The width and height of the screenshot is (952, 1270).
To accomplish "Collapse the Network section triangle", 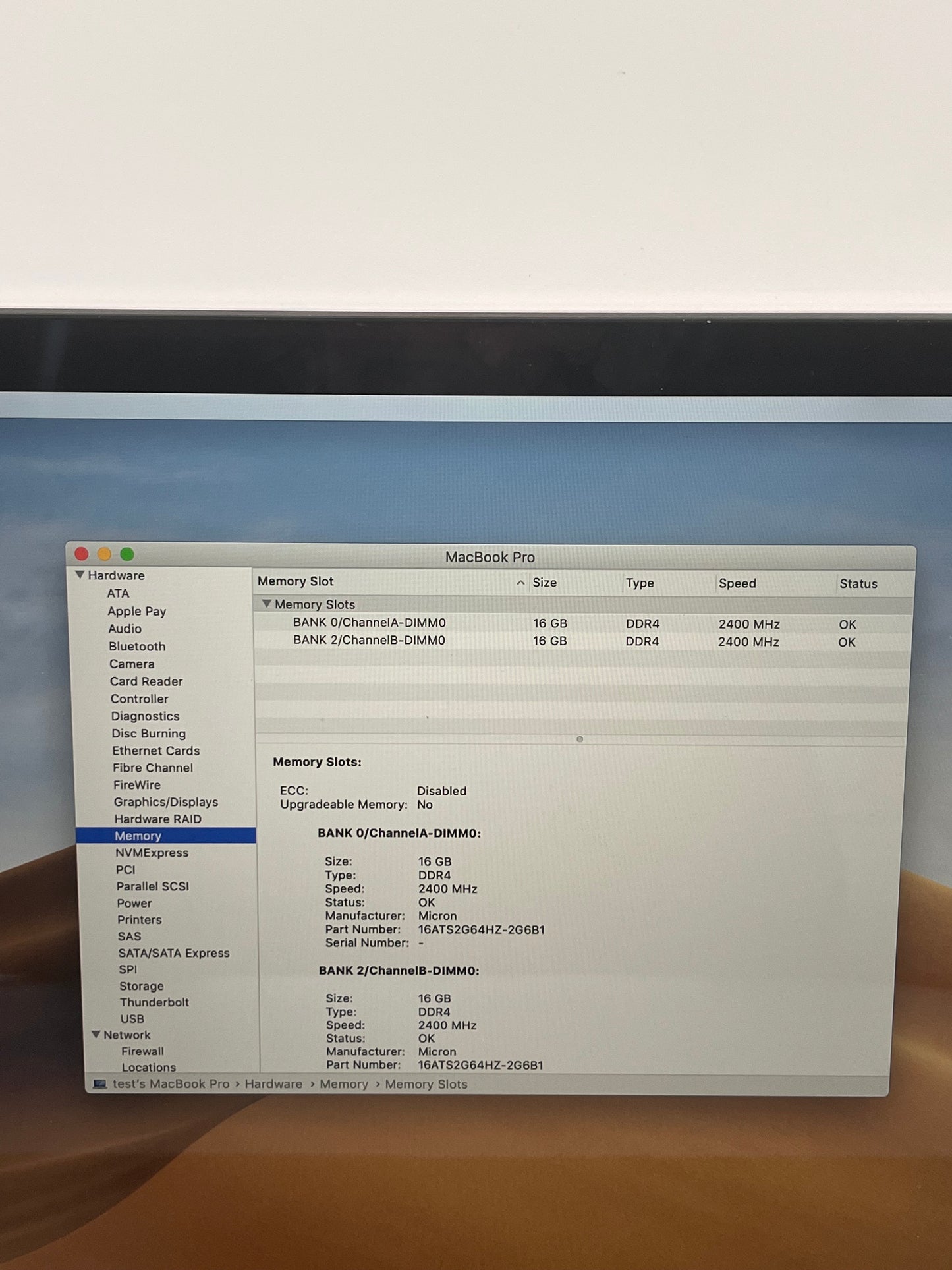I will click(x=96, y=1035).
